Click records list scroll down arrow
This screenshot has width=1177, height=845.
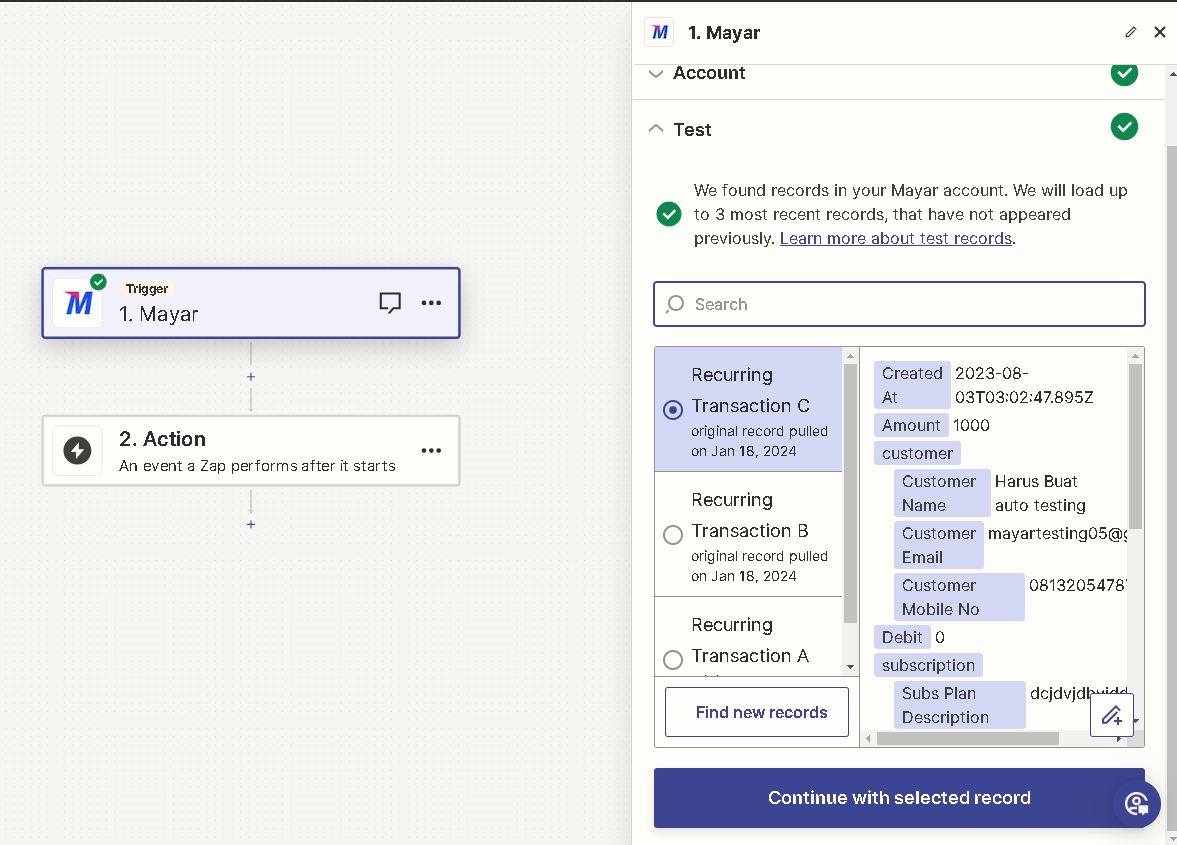pos(850,666)
